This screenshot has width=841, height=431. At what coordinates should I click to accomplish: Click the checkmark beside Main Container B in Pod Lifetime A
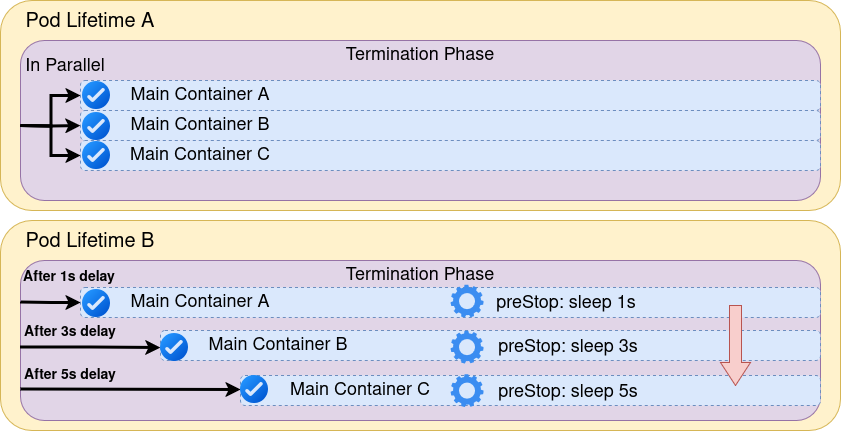pos(95,125)
